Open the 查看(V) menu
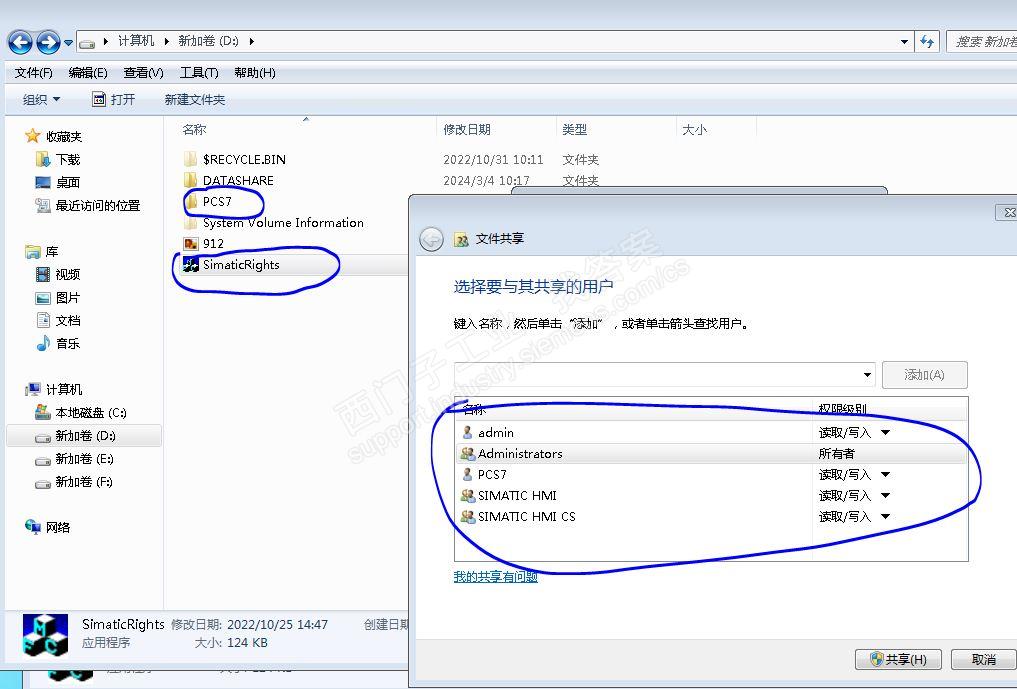 [x=143, y=73]
